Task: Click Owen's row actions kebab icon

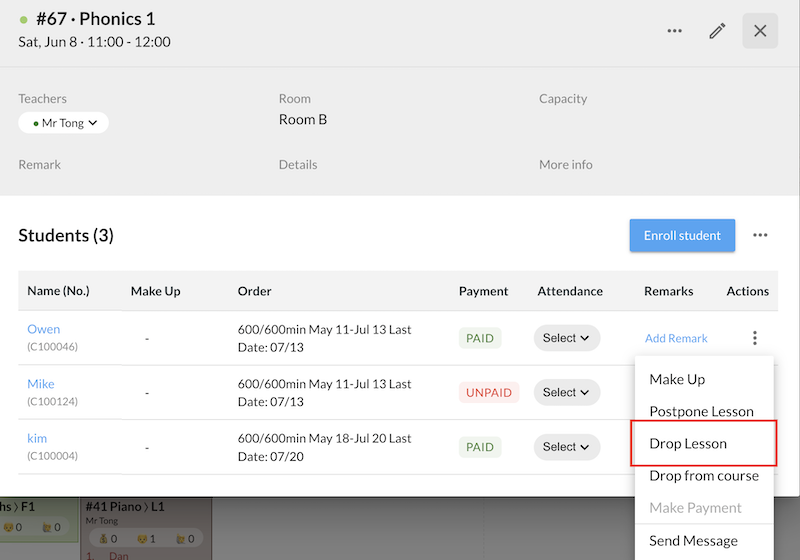Action: (755, 338)
